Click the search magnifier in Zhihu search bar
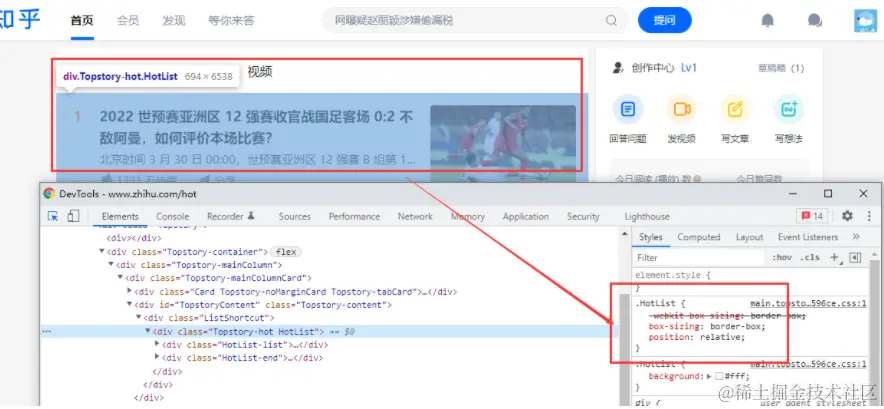The image size is (884, 409). pyautogui.click(x=612, y=20)
